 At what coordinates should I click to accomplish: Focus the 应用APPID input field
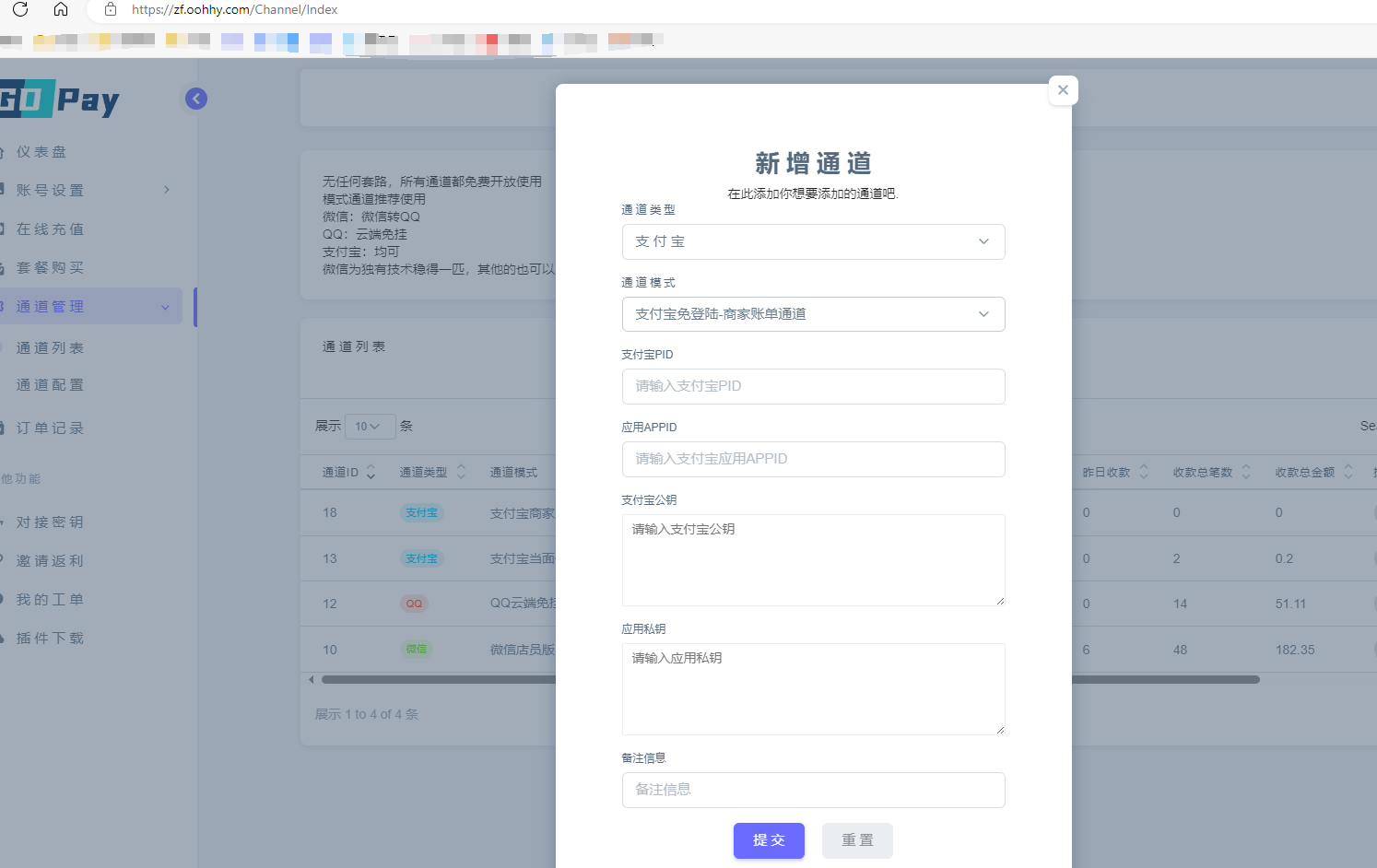coord(813,459)
